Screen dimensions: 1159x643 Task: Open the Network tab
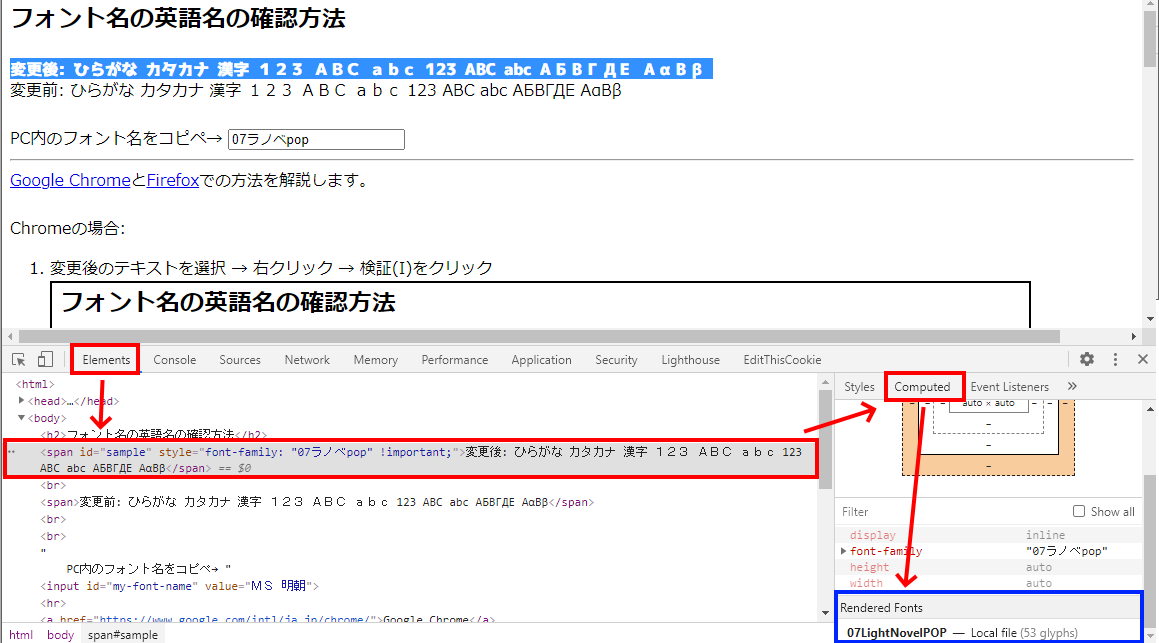coord(307,360)
